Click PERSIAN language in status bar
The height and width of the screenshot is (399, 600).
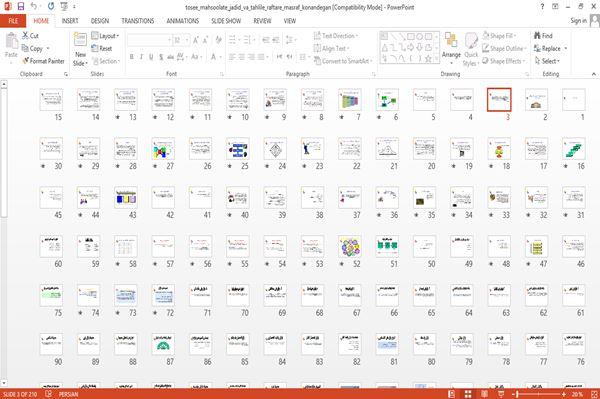click(68, 394)
